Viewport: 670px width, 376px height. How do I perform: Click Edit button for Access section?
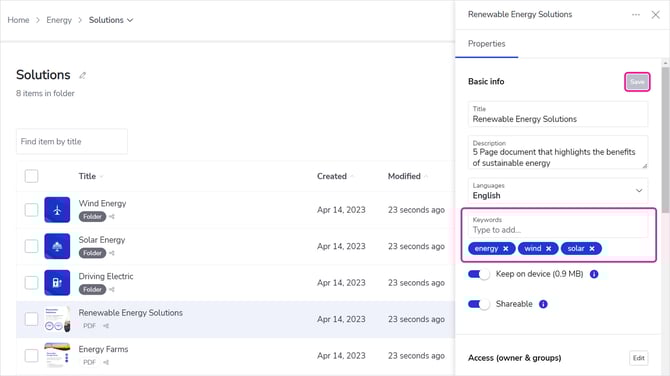(638, 358)
